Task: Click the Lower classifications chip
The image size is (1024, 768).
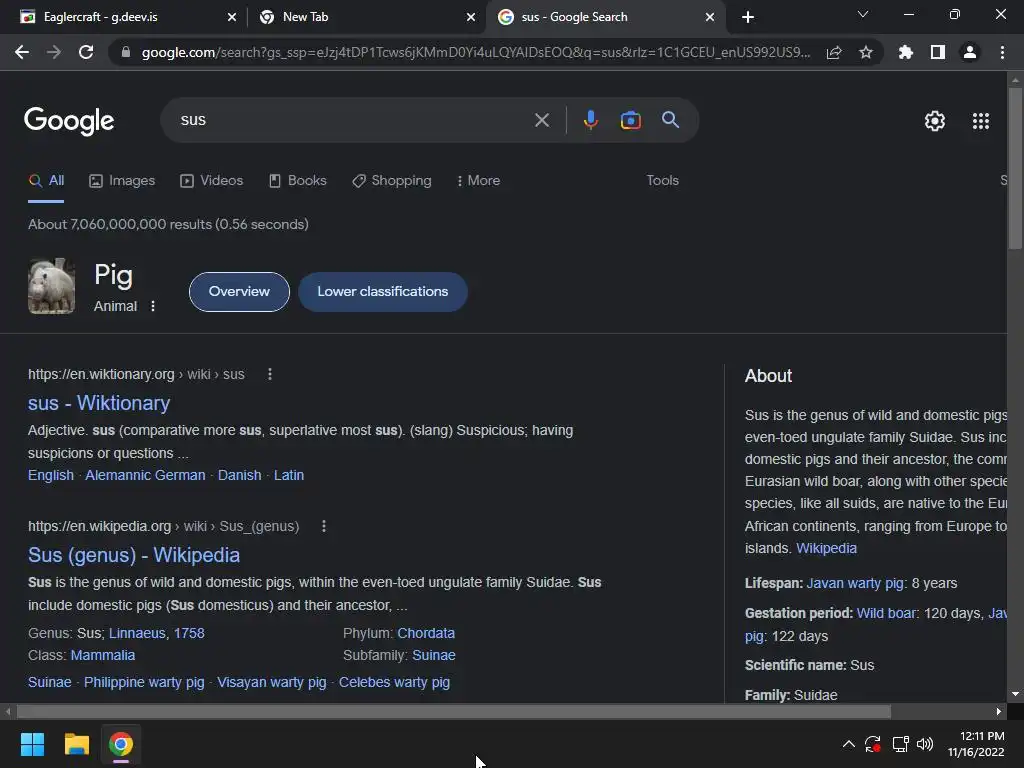Action: (383, 292)
